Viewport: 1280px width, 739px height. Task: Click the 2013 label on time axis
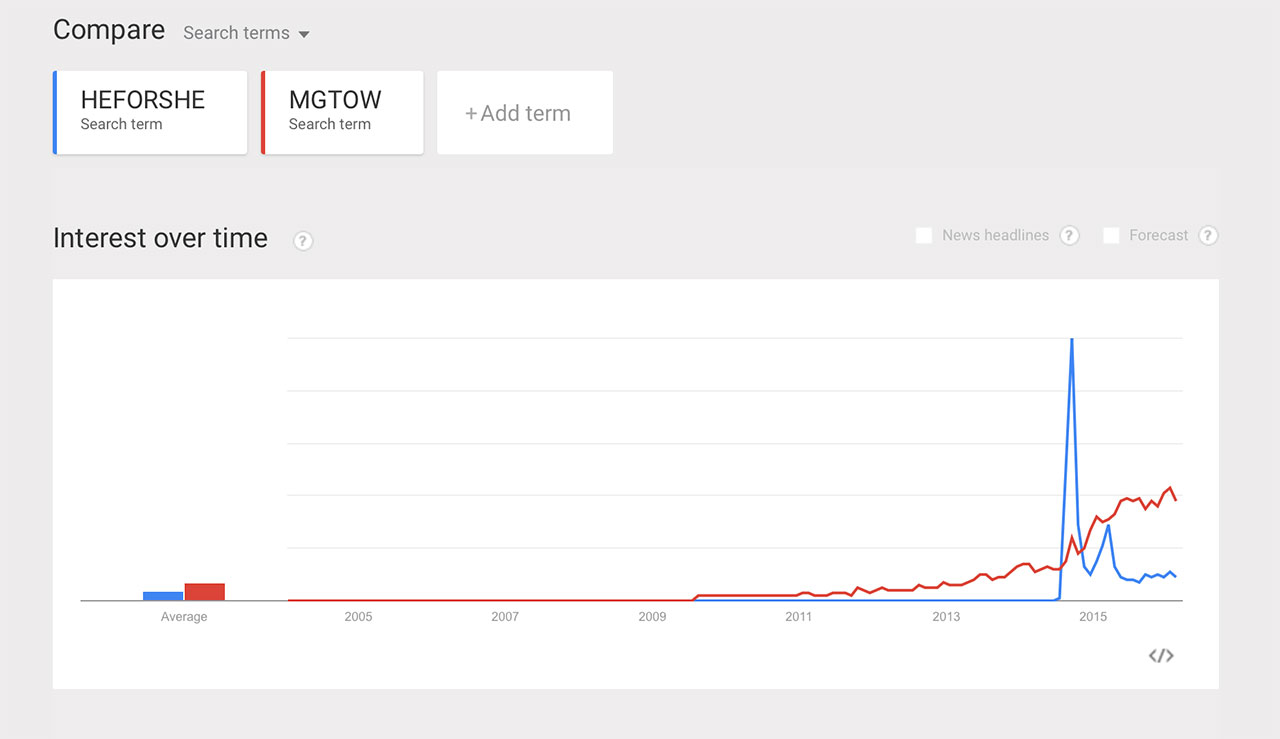tap(946, 617)
